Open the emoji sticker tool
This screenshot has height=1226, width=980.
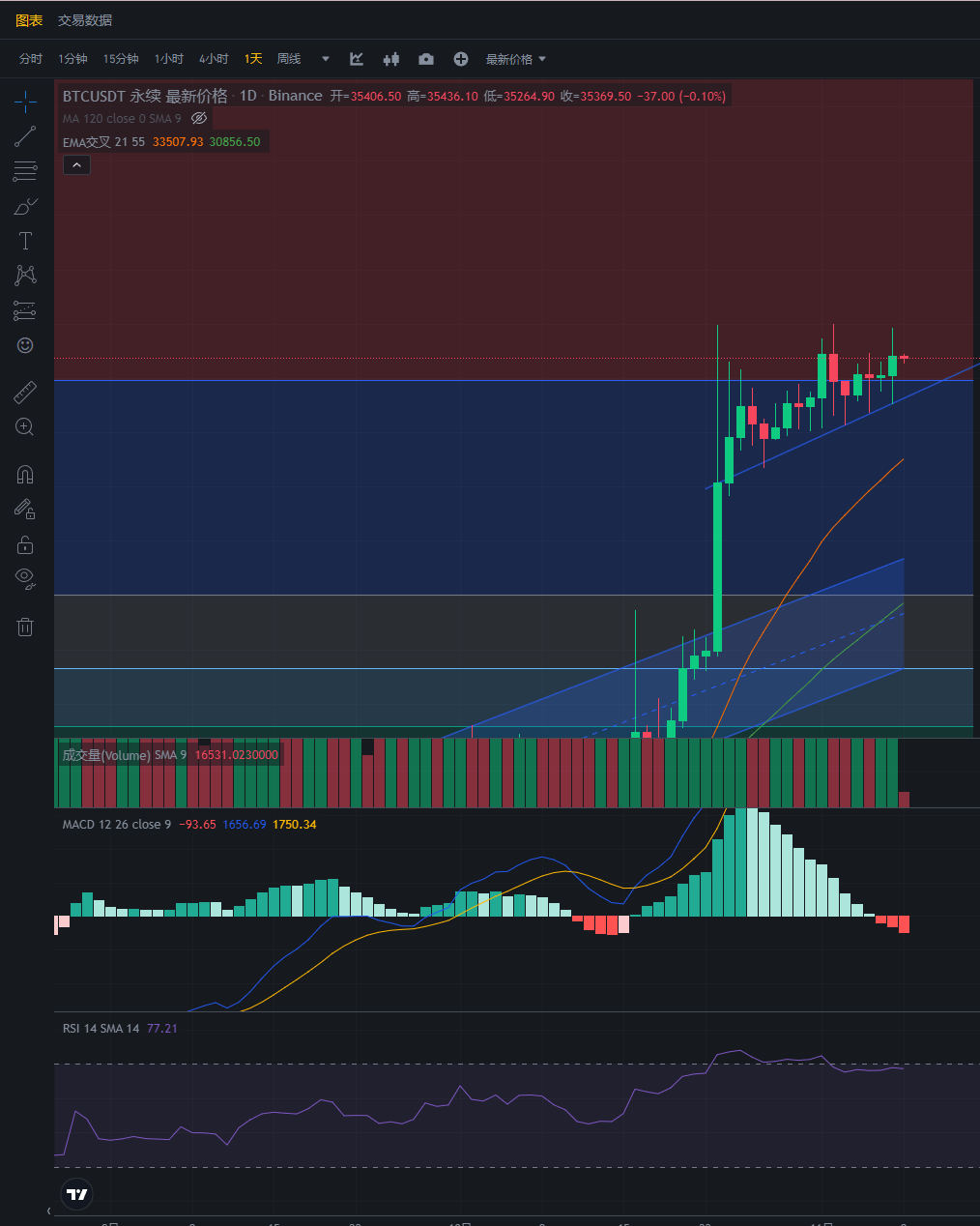click(25, 345)
